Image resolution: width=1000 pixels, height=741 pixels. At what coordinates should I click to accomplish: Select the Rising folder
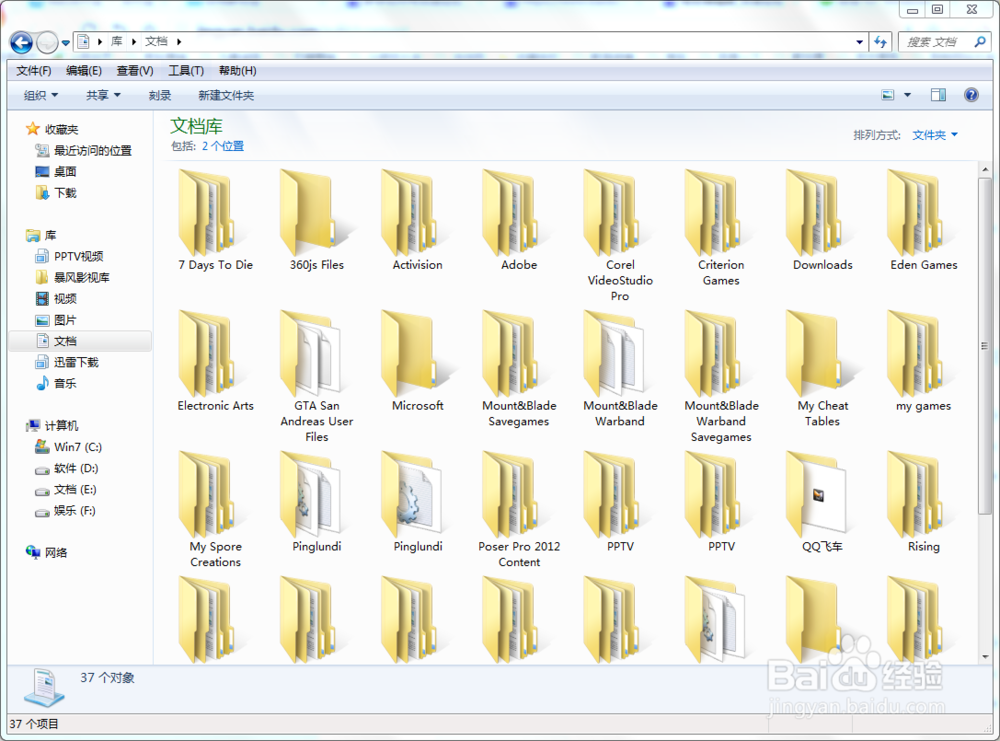coord(923,503)
